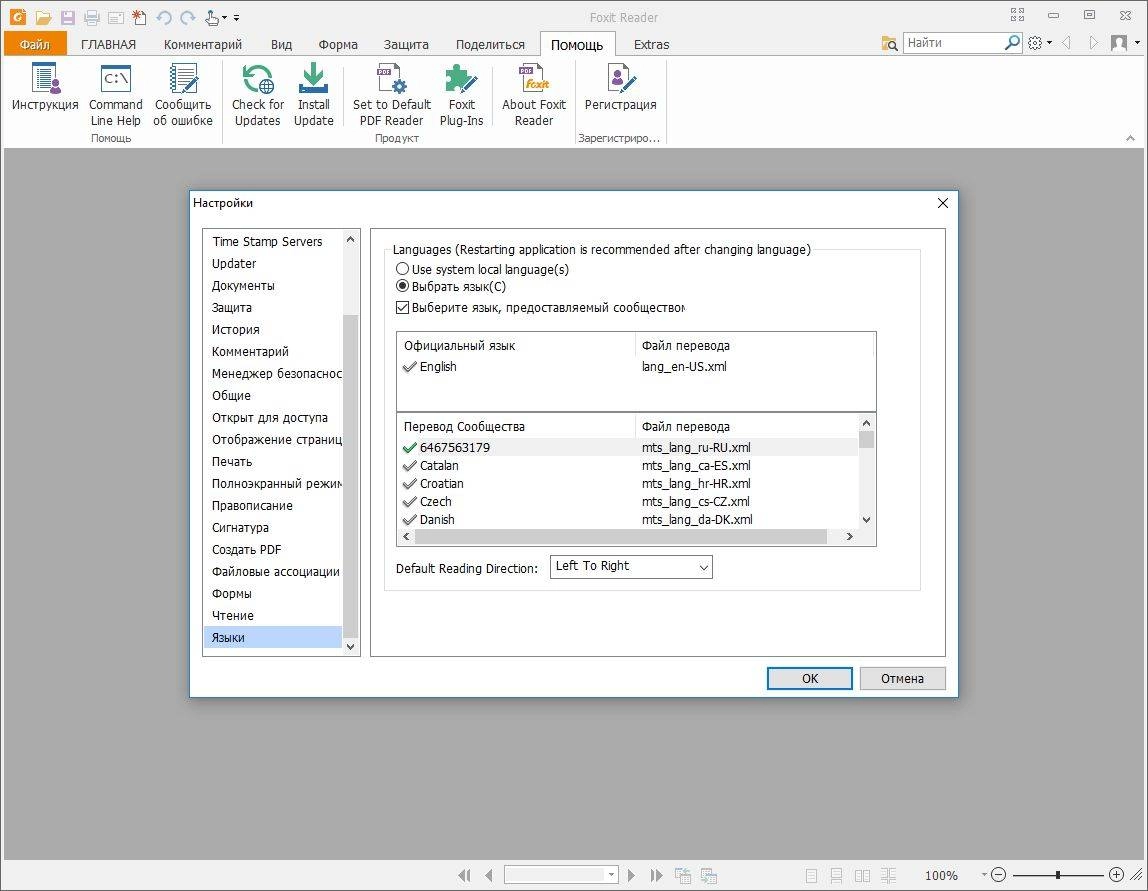Set to Default PDF Reader

pos(392,94)
